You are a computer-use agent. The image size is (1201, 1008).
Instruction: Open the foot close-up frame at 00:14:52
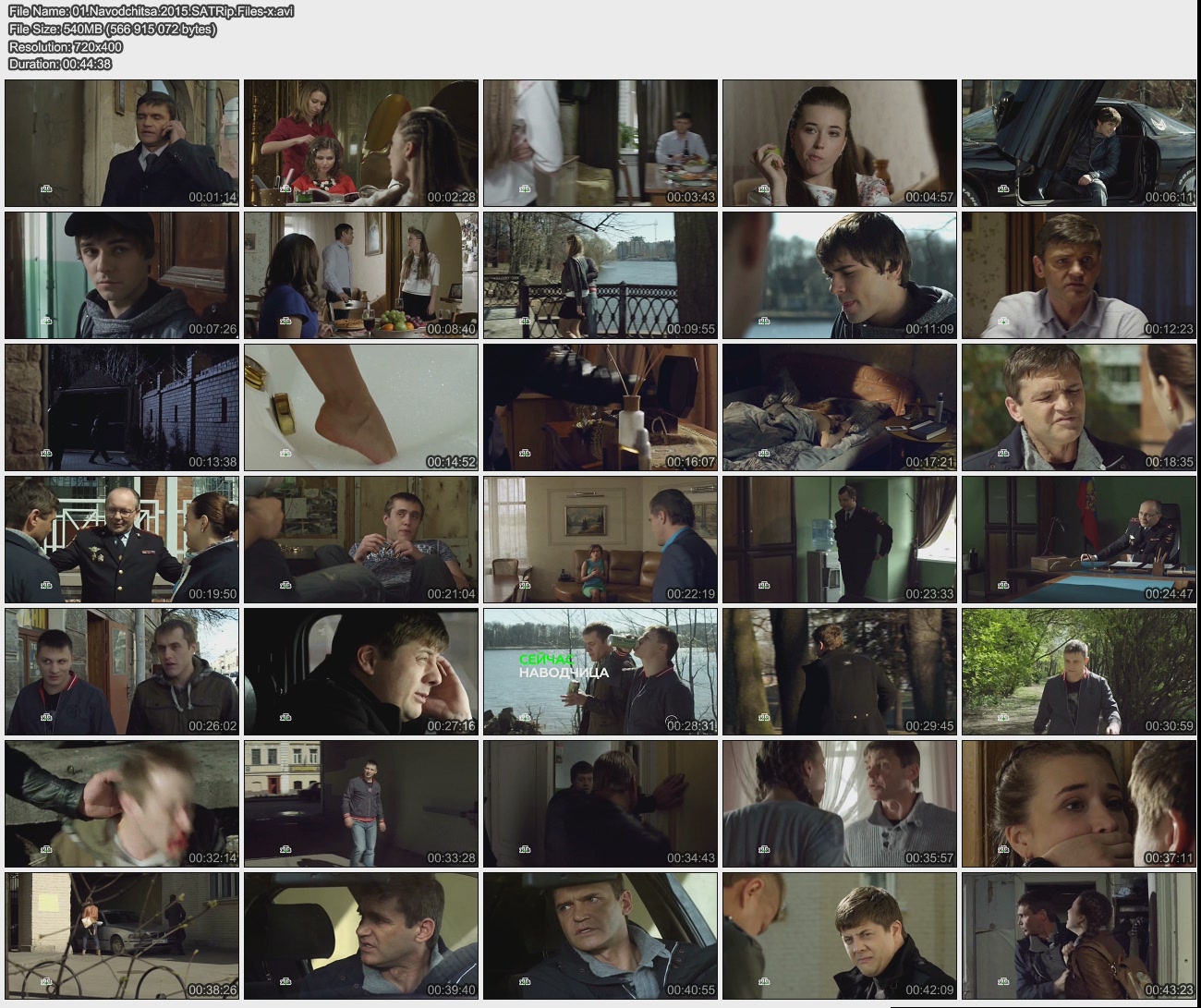coord(361,407)
